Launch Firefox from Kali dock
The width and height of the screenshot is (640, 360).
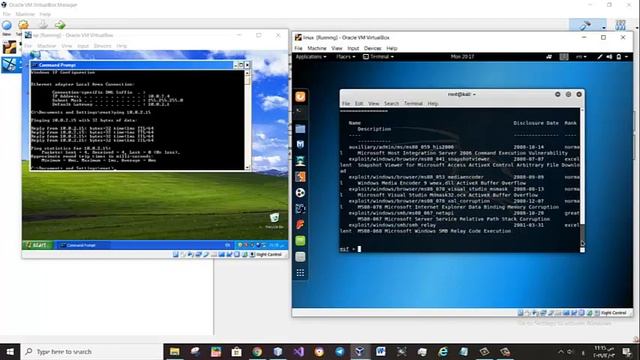[300, 97]
